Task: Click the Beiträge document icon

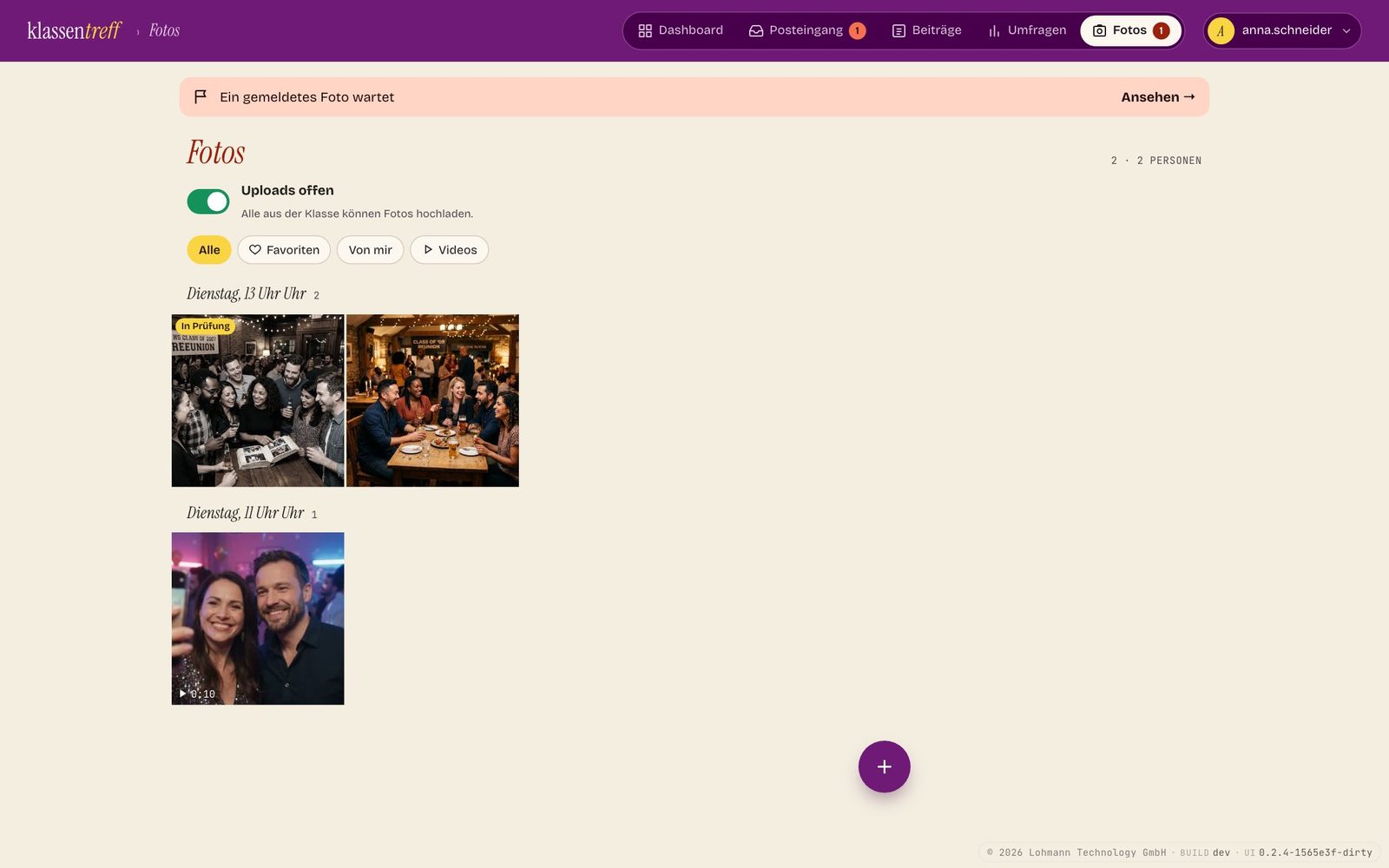Action: click(899, 31)
